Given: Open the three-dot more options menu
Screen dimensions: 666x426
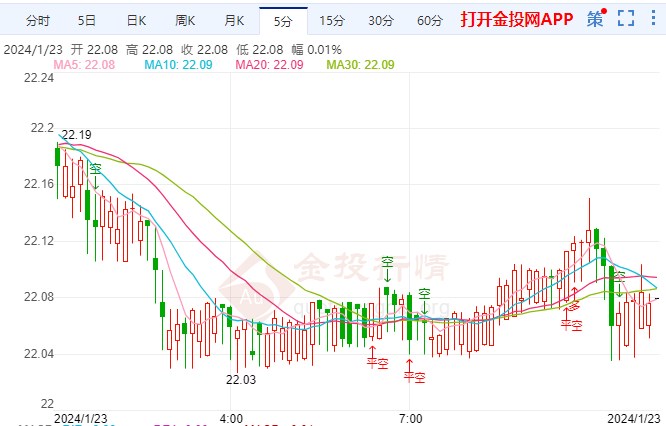Looking at the screenshot, I should [x=653, y=18].
